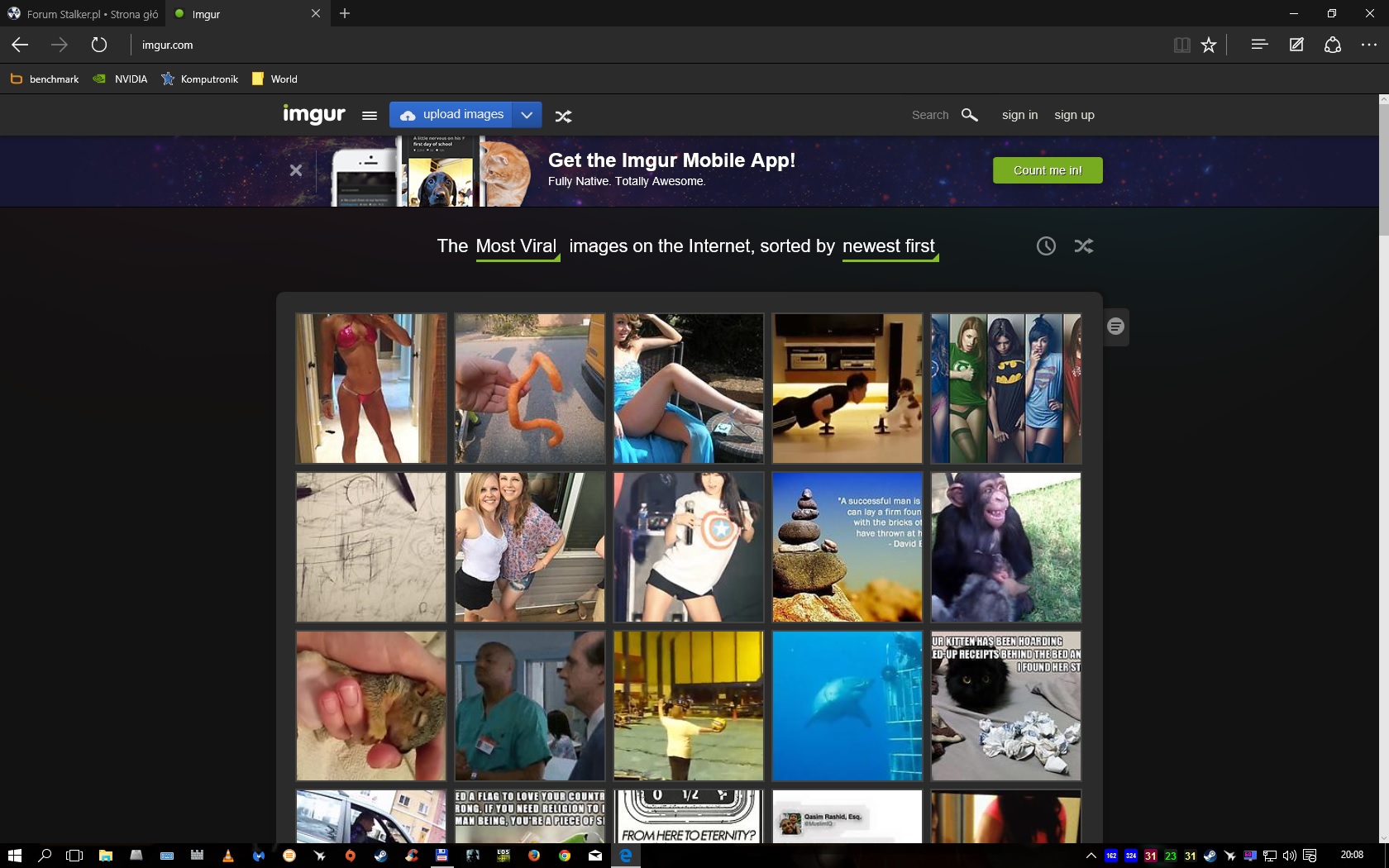Open the Edge Hub panel
Viewport: 1389px width, 868px height.
point(1259,45)
